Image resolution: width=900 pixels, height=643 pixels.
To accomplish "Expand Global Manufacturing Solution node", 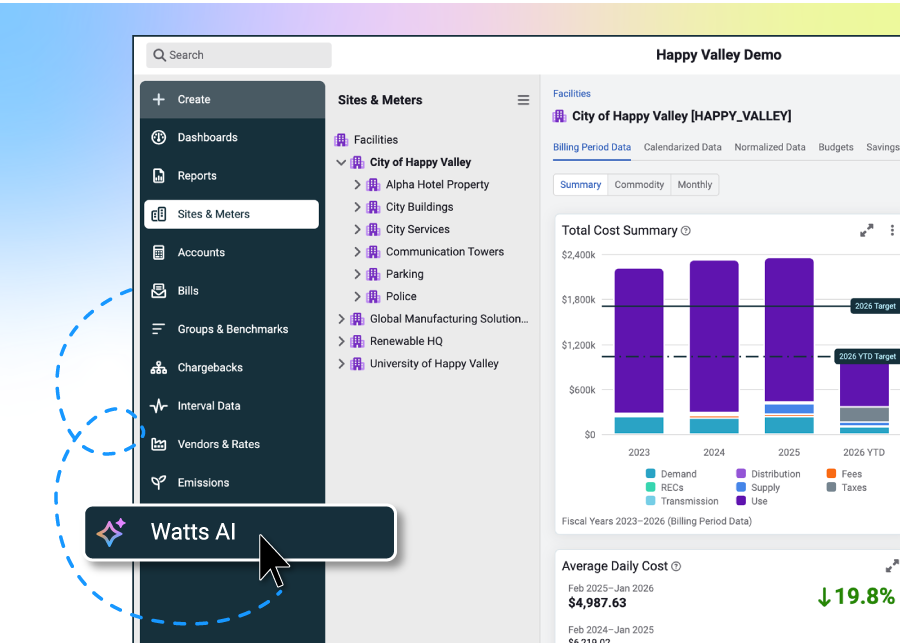I will coord(341,319).
